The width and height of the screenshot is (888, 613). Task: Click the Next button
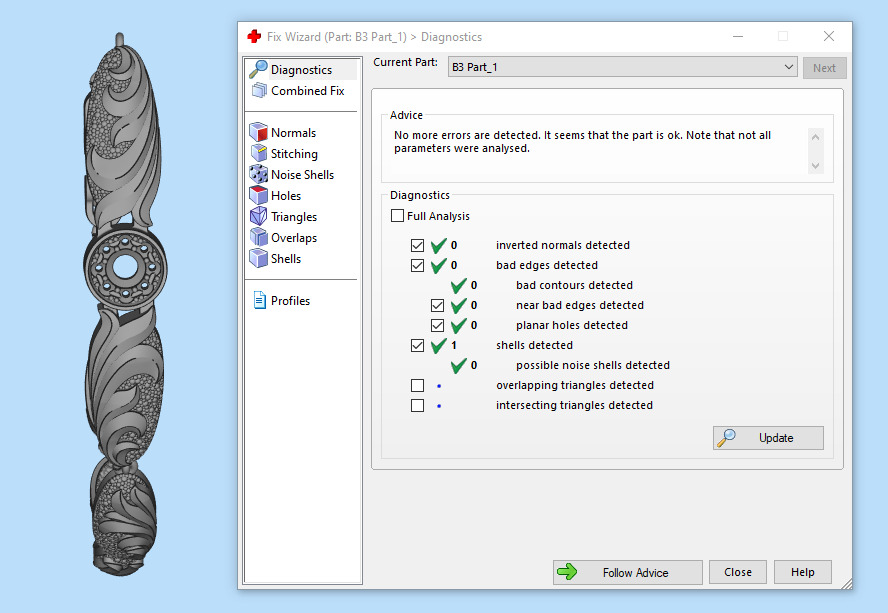pyautogui.click(x=825, y=67)
